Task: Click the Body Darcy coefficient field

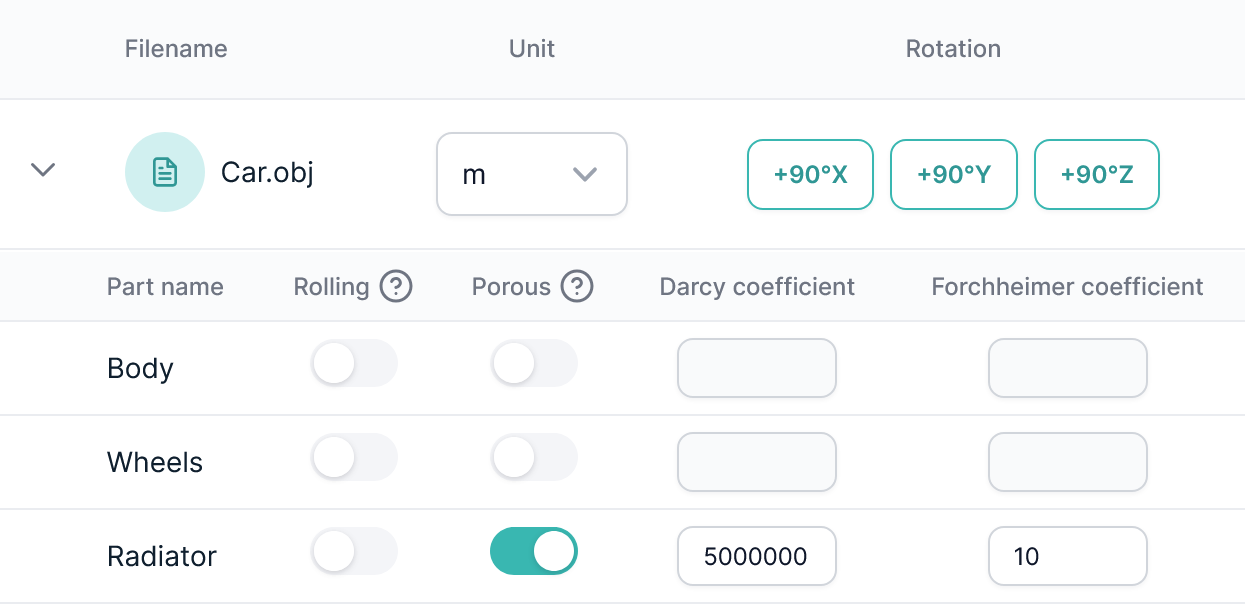Action: tap(756, 368)
